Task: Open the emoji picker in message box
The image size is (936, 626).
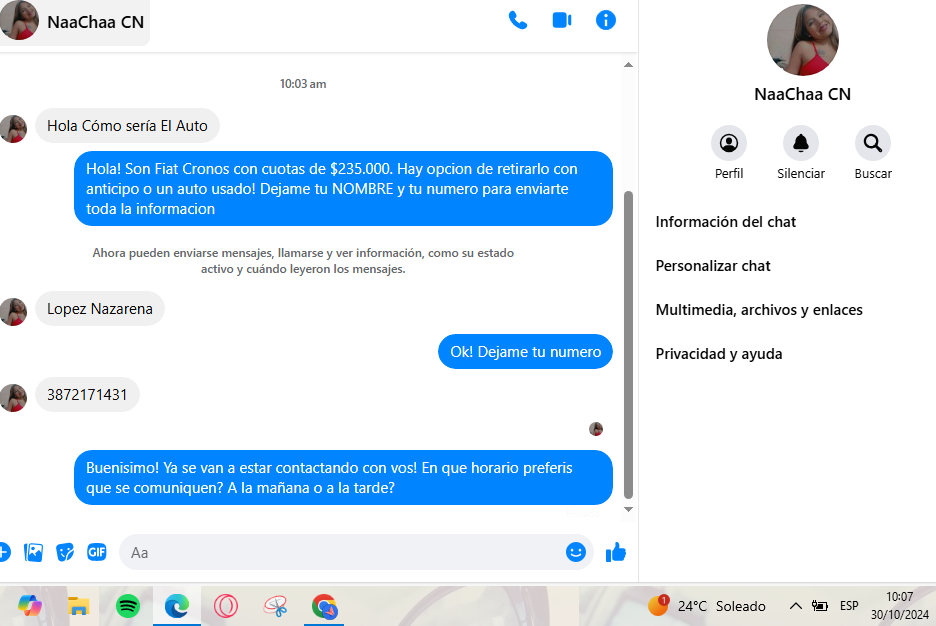Action: click(x=575, y=552)
